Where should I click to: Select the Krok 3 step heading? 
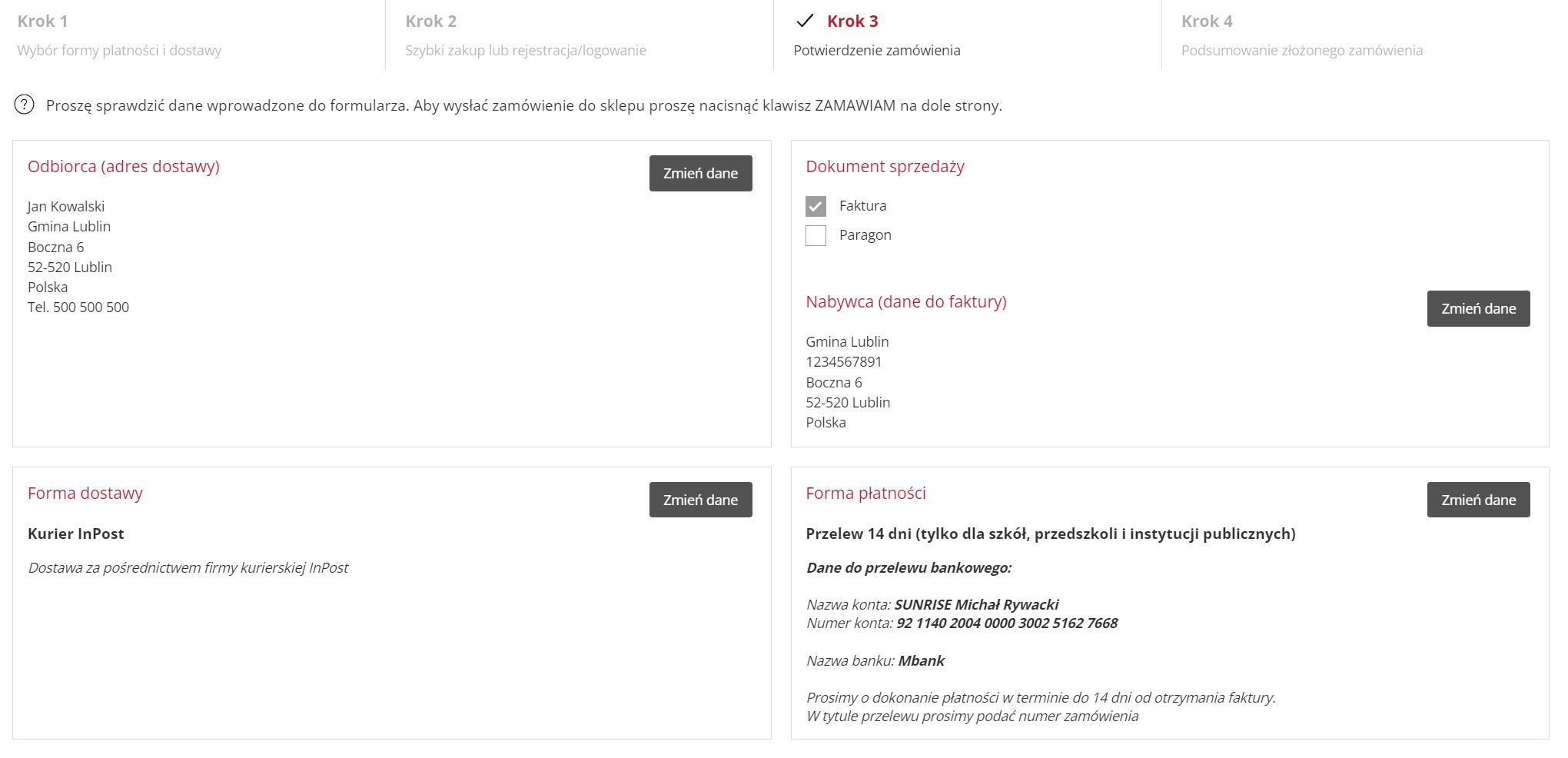(852, 22)
